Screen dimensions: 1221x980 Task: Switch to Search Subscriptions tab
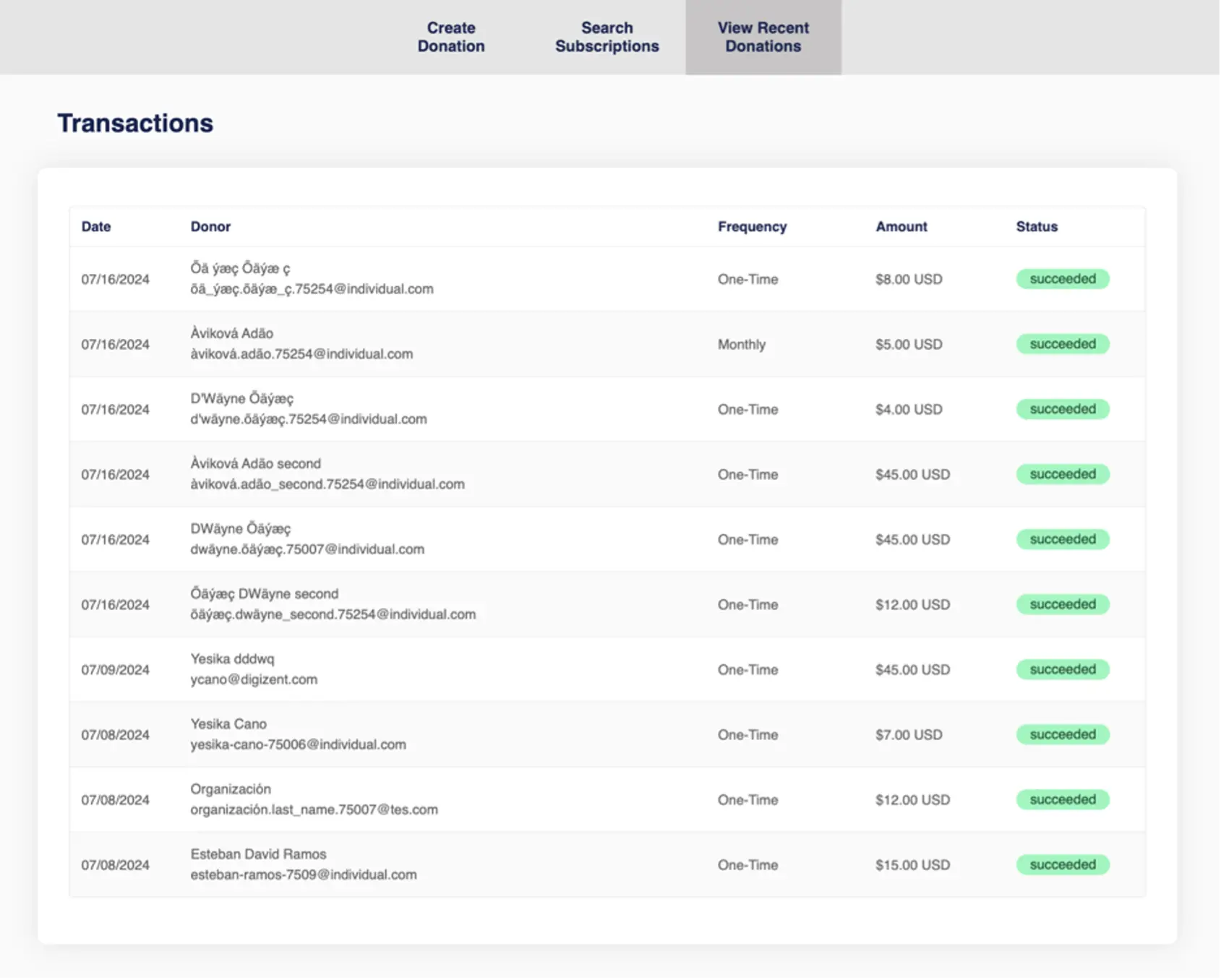[x=607, y=37]
